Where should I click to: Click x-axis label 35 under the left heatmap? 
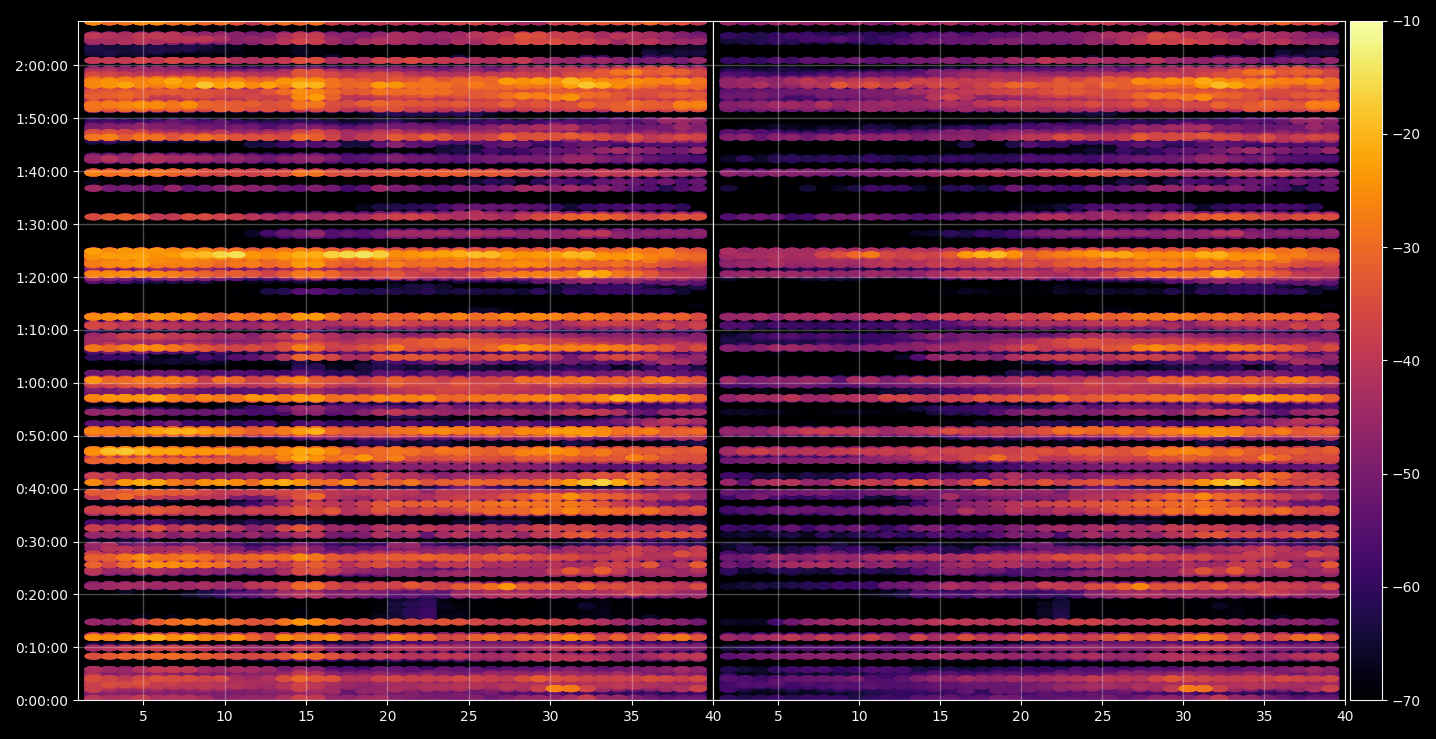(632, 716)
